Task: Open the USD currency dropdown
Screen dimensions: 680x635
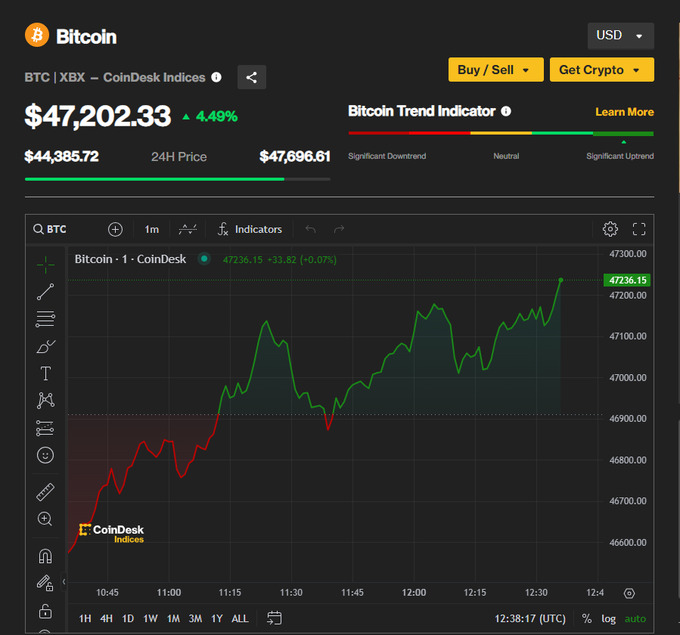Action: (621, 36)
